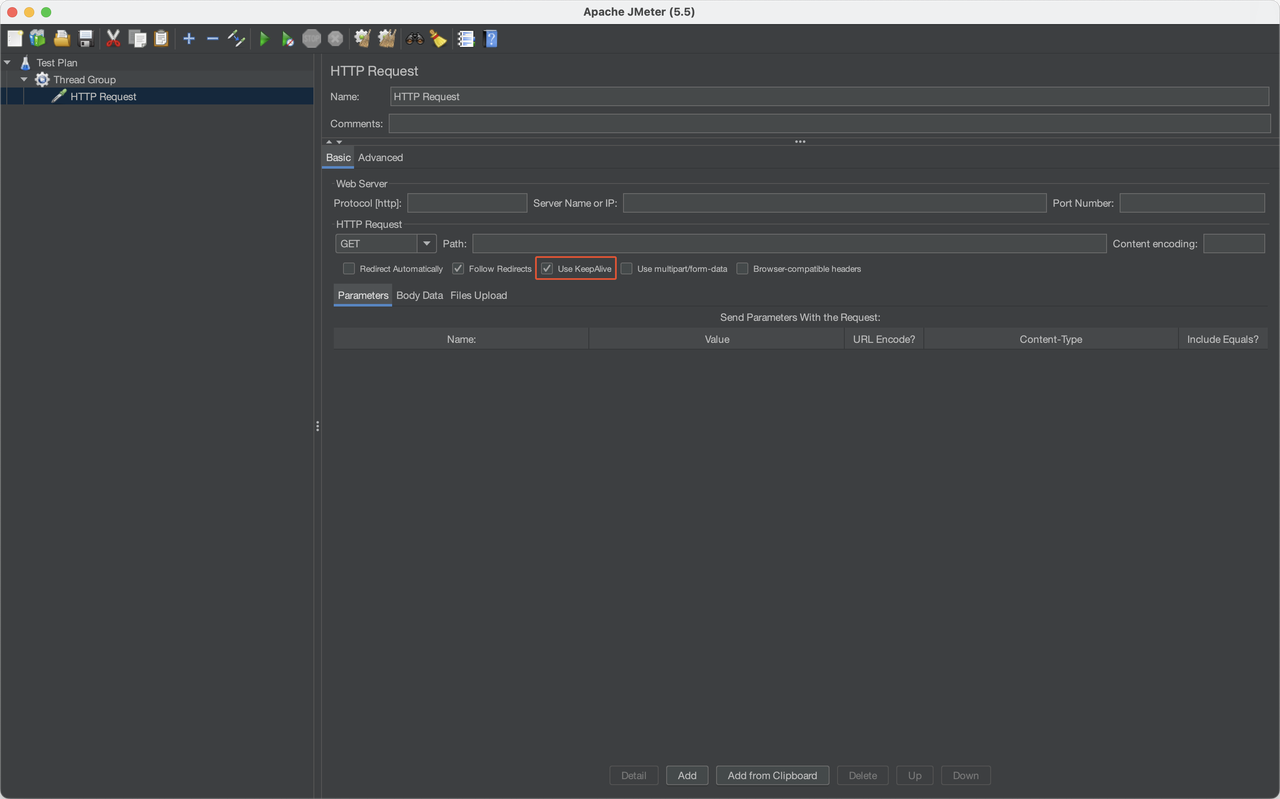Screen dimensions: 1280x799
Task: Clear all results with the double broom icon
Action: click(387, 38)
